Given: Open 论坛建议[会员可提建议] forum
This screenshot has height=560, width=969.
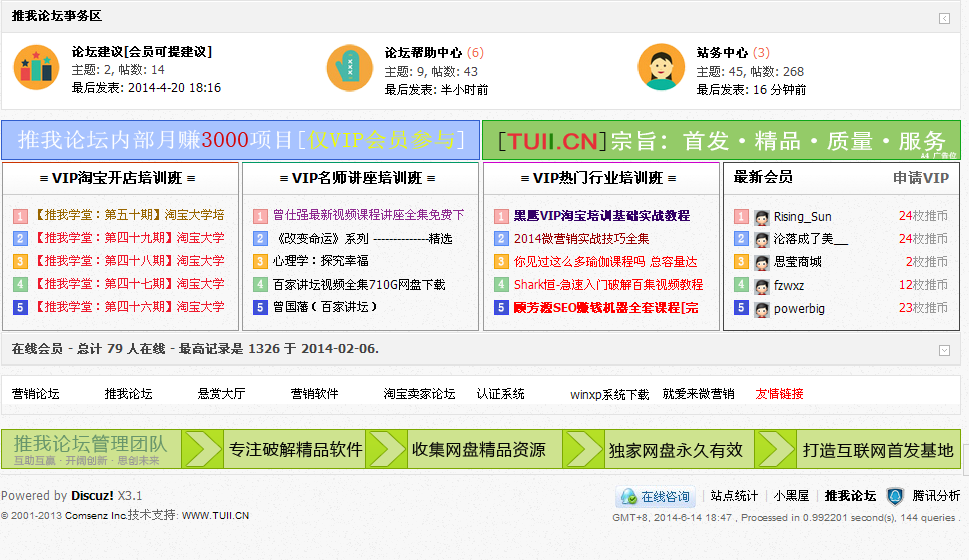Looking at the screenshot, I should coord(142,52).
